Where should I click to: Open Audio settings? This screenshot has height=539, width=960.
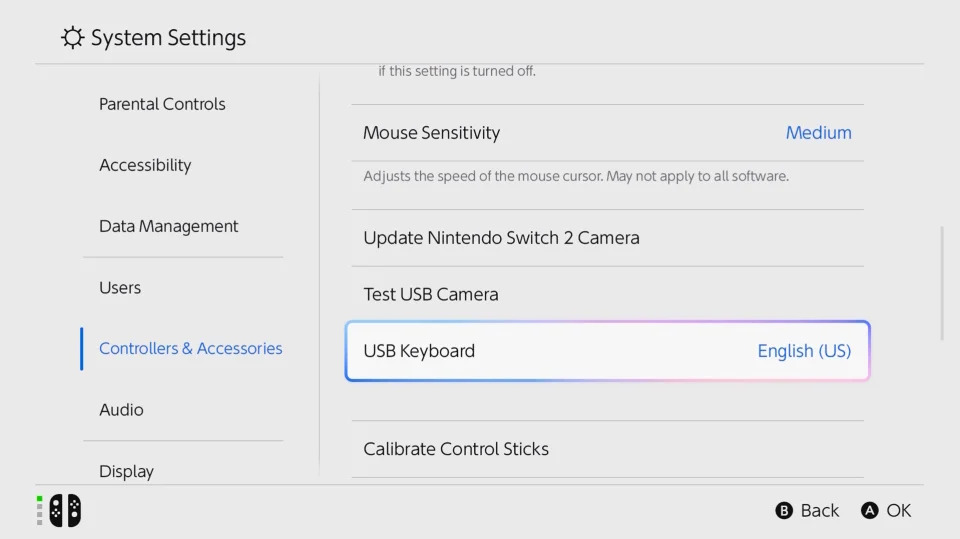tap(121, 410)
